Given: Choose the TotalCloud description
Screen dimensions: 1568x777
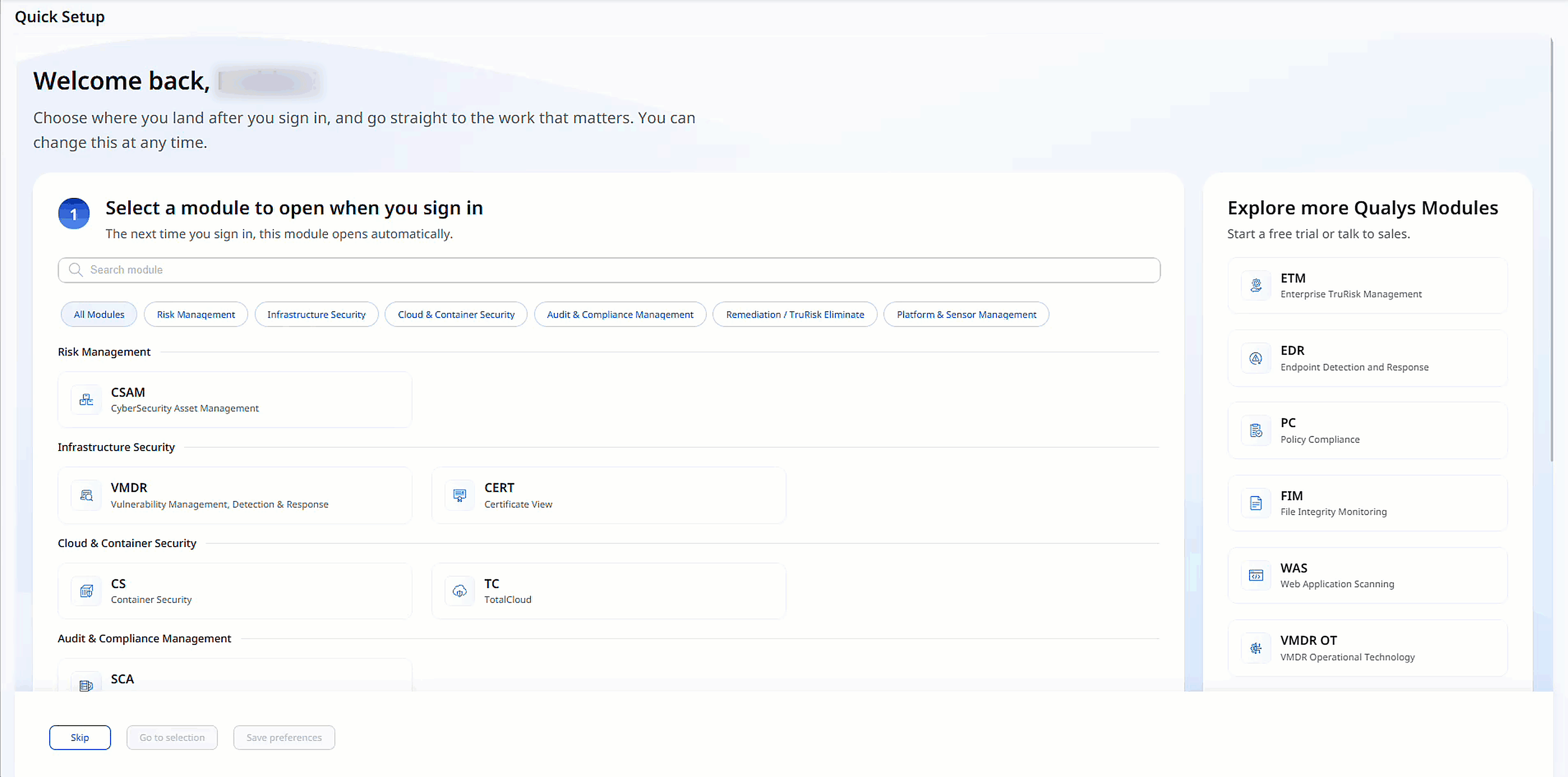Looking at the screenshot, I should click(507, 600).
